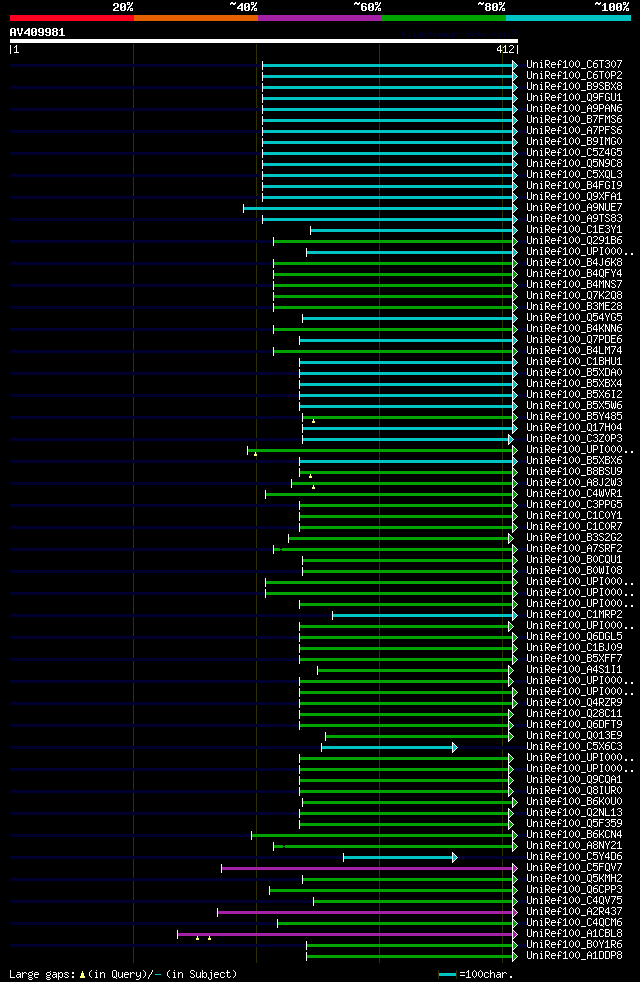The width and height of the screenshot is (640, 982).
Task: Select the UniRef100_B9IMG0 label
Action: coord(574,142)
